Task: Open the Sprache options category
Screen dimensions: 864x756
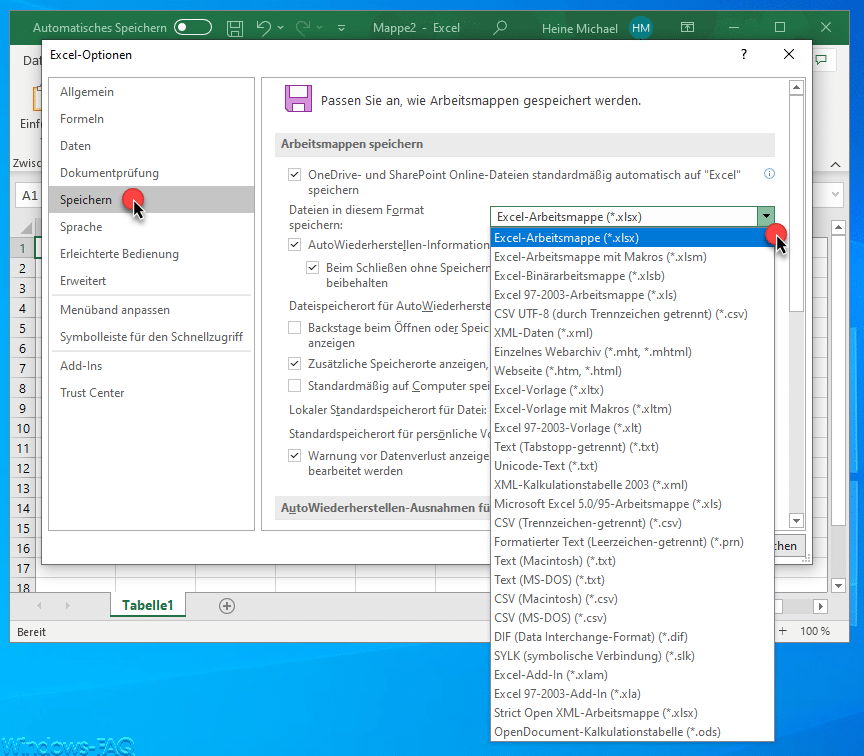Action: [x=152, y=227]
